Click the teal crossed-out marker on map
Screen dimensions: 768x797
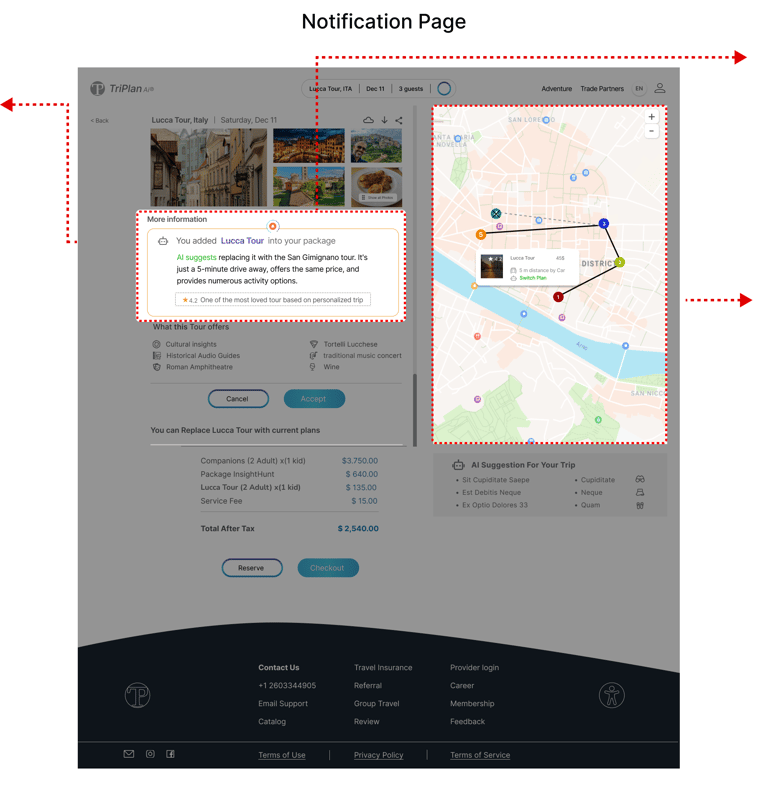(x=496, y=213)
